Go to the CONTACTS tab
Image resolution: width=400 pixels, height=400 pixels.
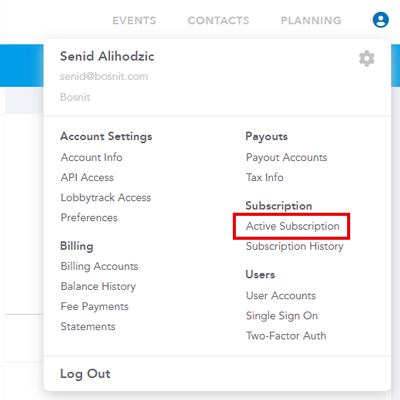click(218, 21)
